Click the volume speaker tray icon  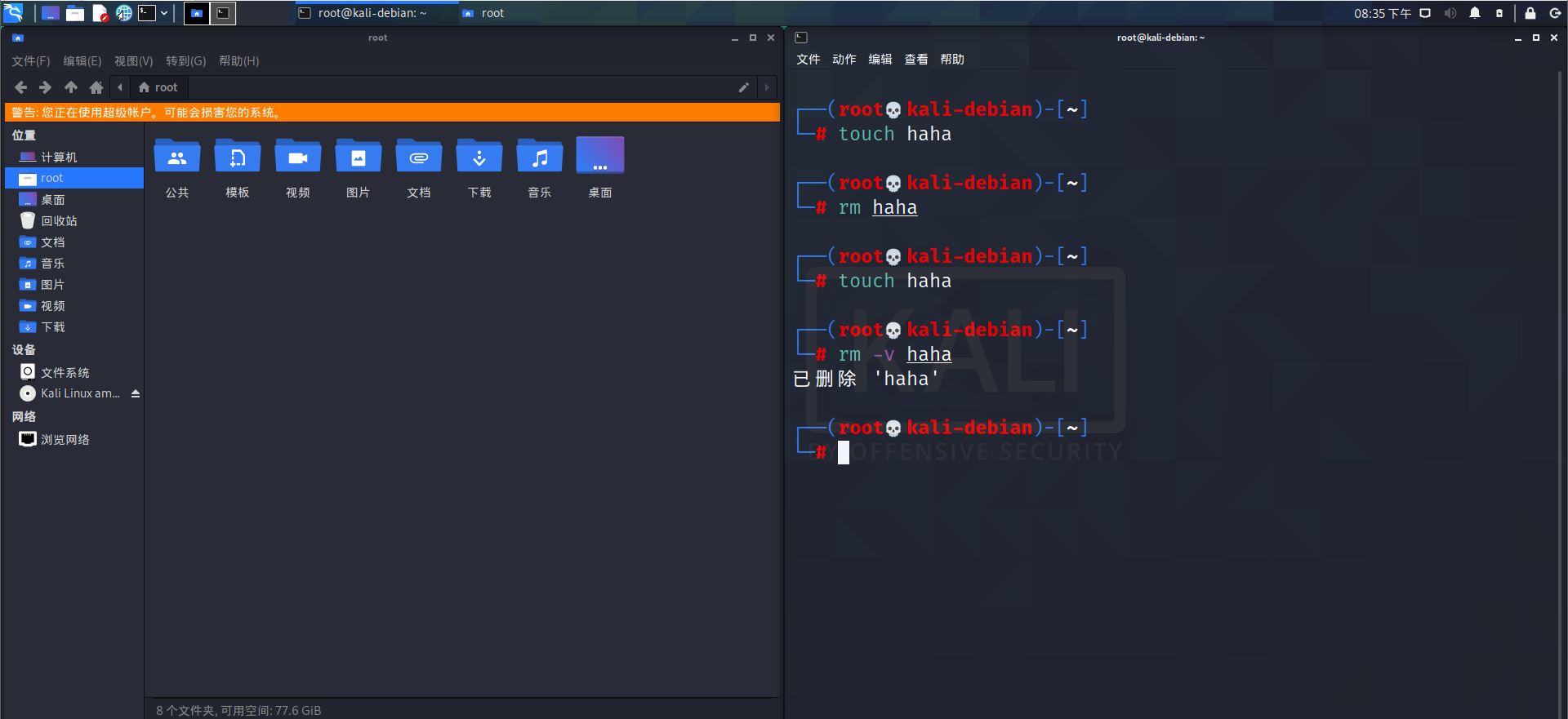coord(1450,13)
